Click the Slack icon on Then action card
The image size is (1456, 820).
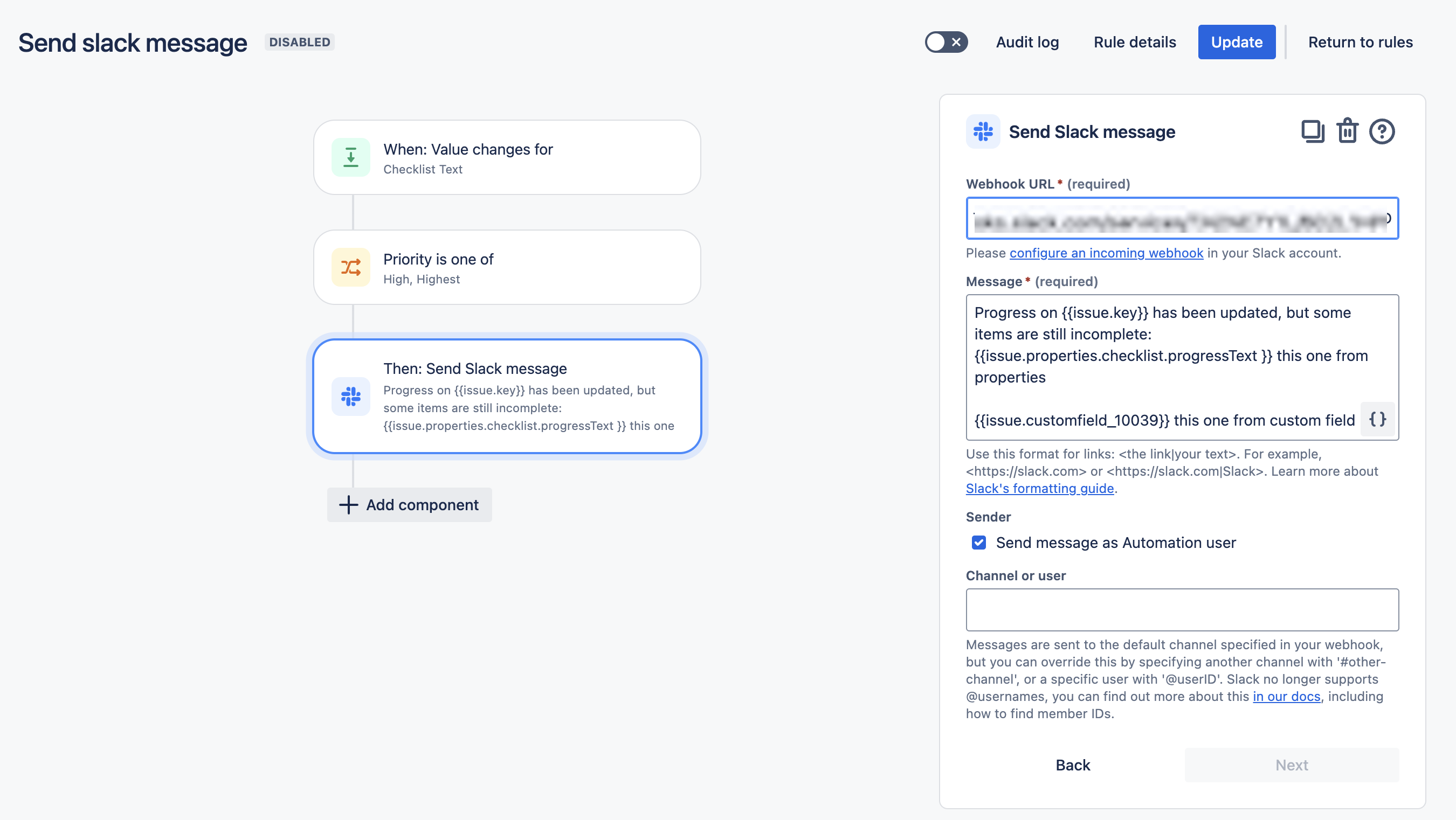click(350, 397)
